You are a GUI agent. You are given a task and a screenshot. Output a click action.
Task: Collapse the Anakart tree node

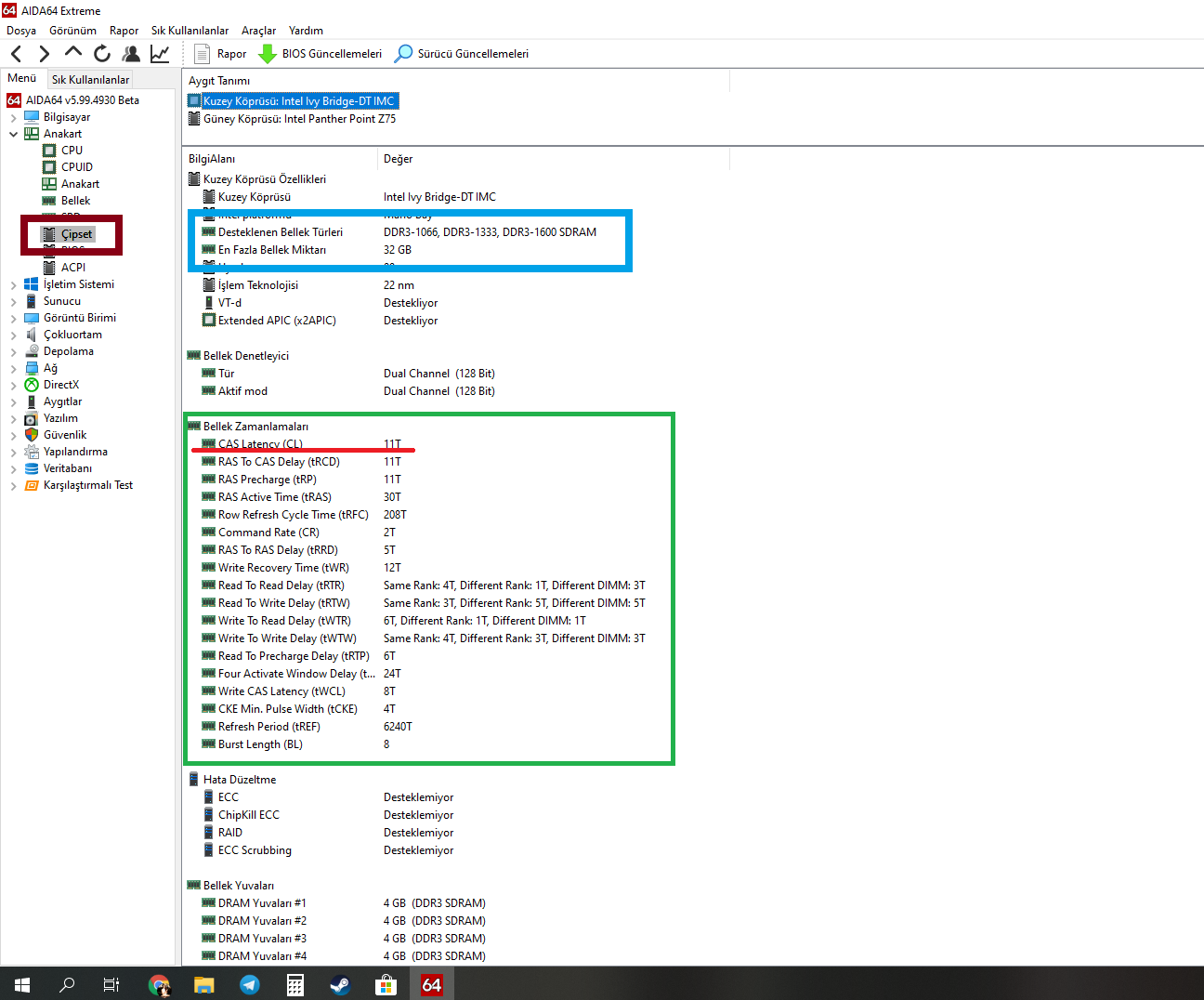pos(13,134)
